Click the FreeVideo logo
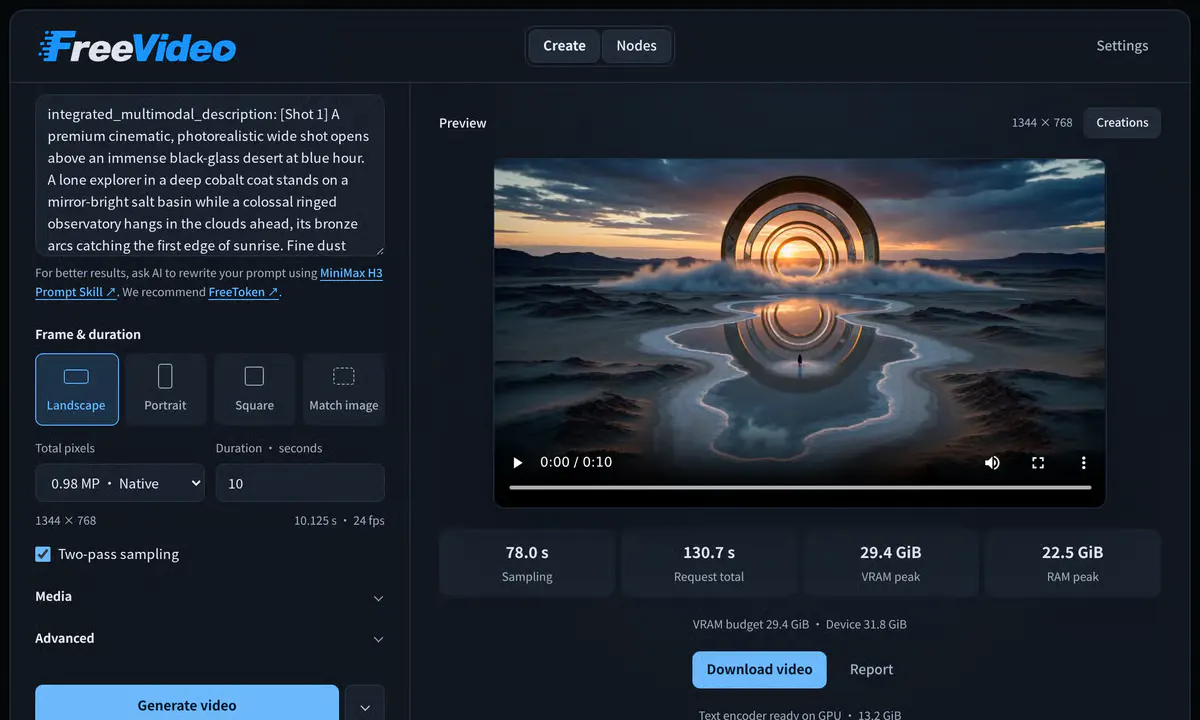 tap(137, 46)
